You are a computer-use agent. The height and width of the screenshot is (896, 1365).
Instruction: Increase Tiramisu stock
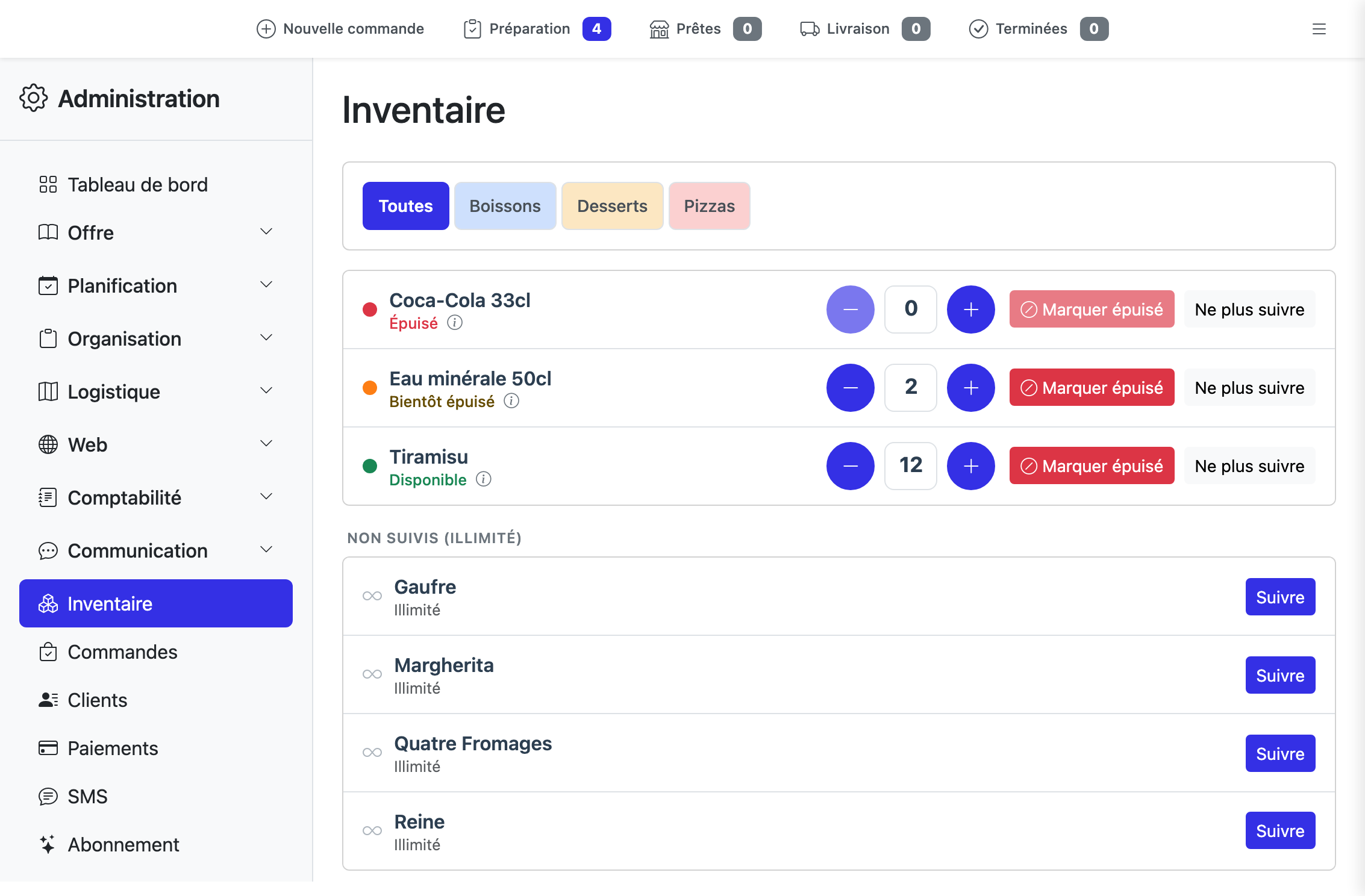click(x=970, y=466)
